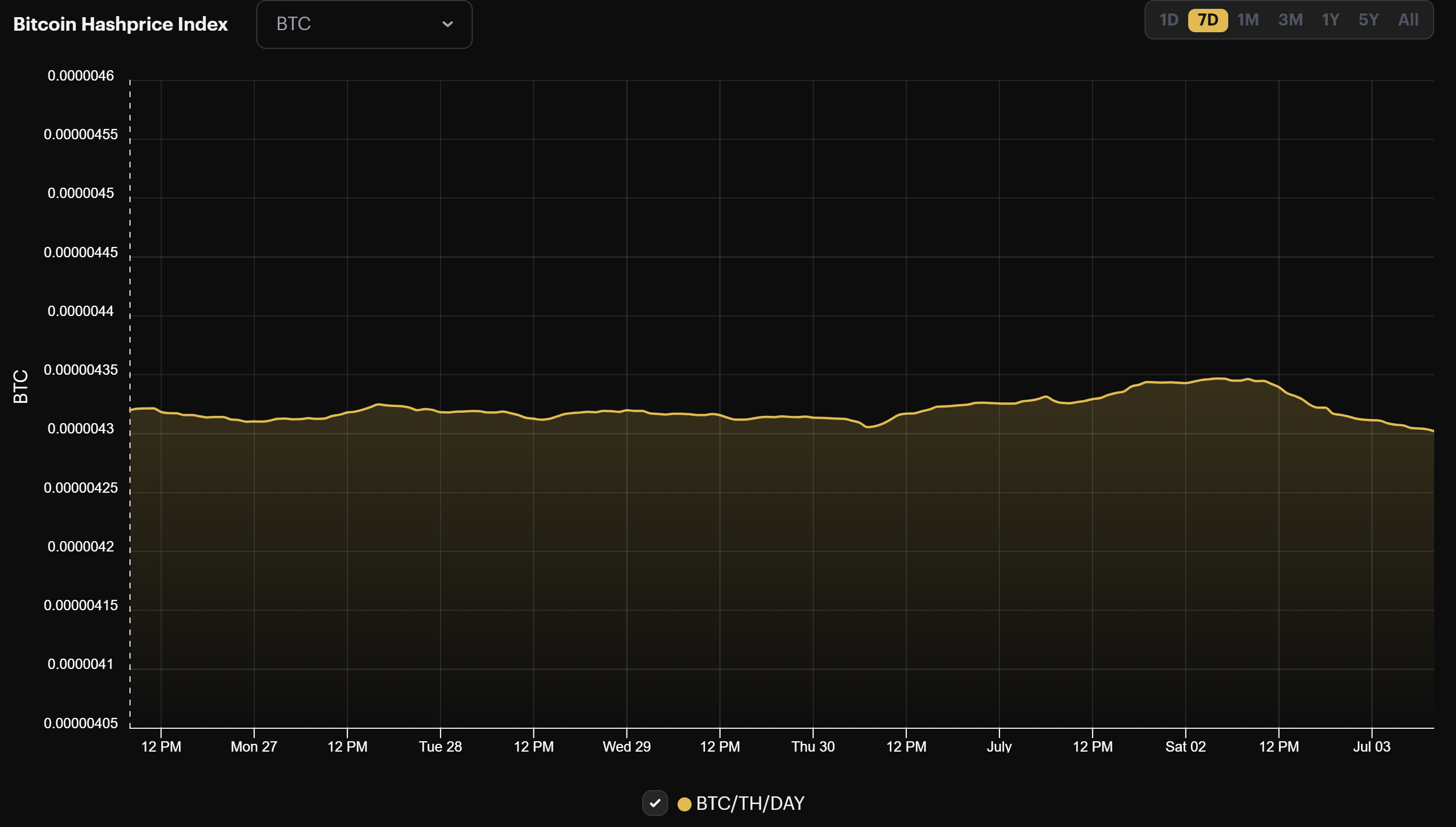Switch to the 1D time range
This screenshot has width=1456, height=827.
click(x=1168, y=20)
